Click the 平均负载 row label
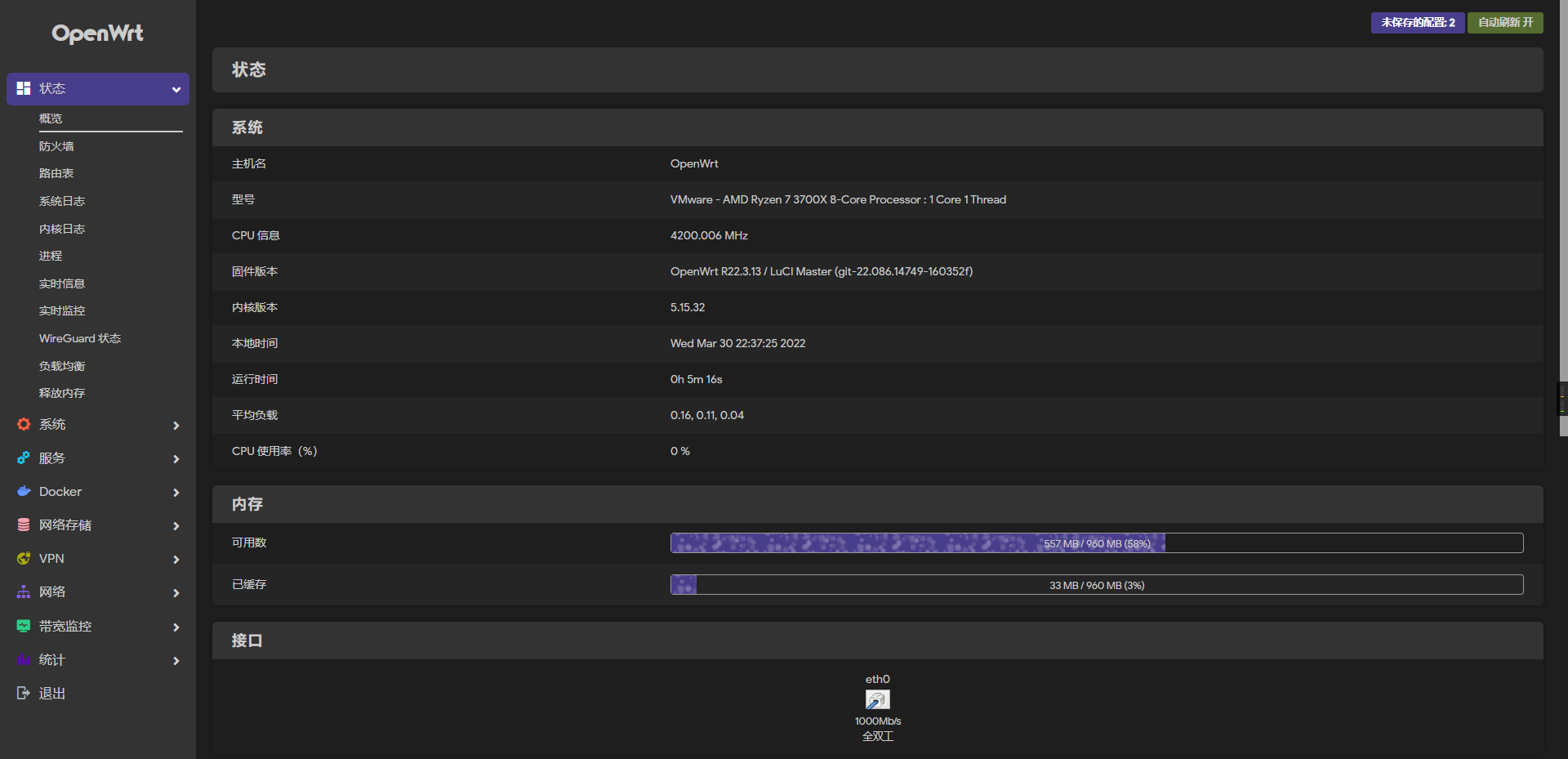Viewport: 1568px width, 759px height. click(255, 415)
